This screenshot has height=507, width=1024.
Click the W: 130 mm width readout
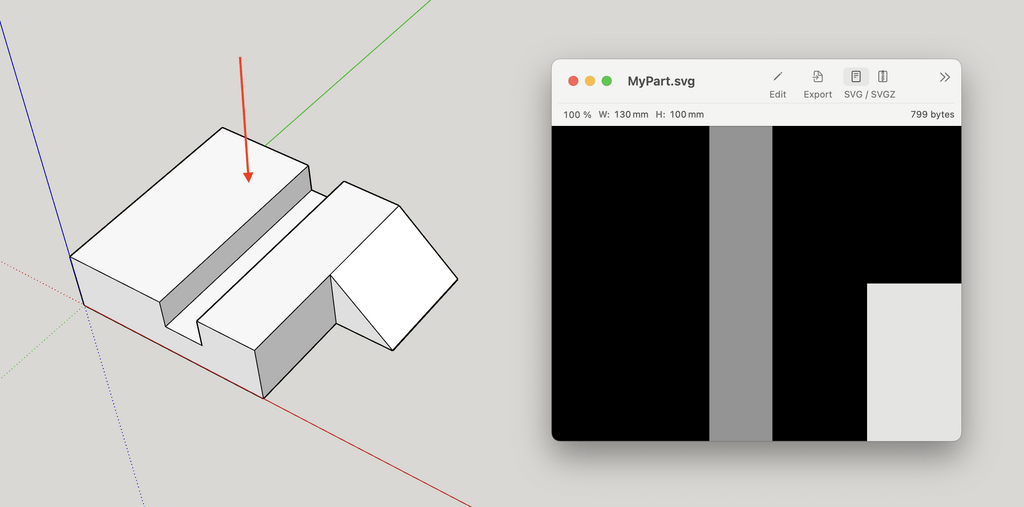624,114
